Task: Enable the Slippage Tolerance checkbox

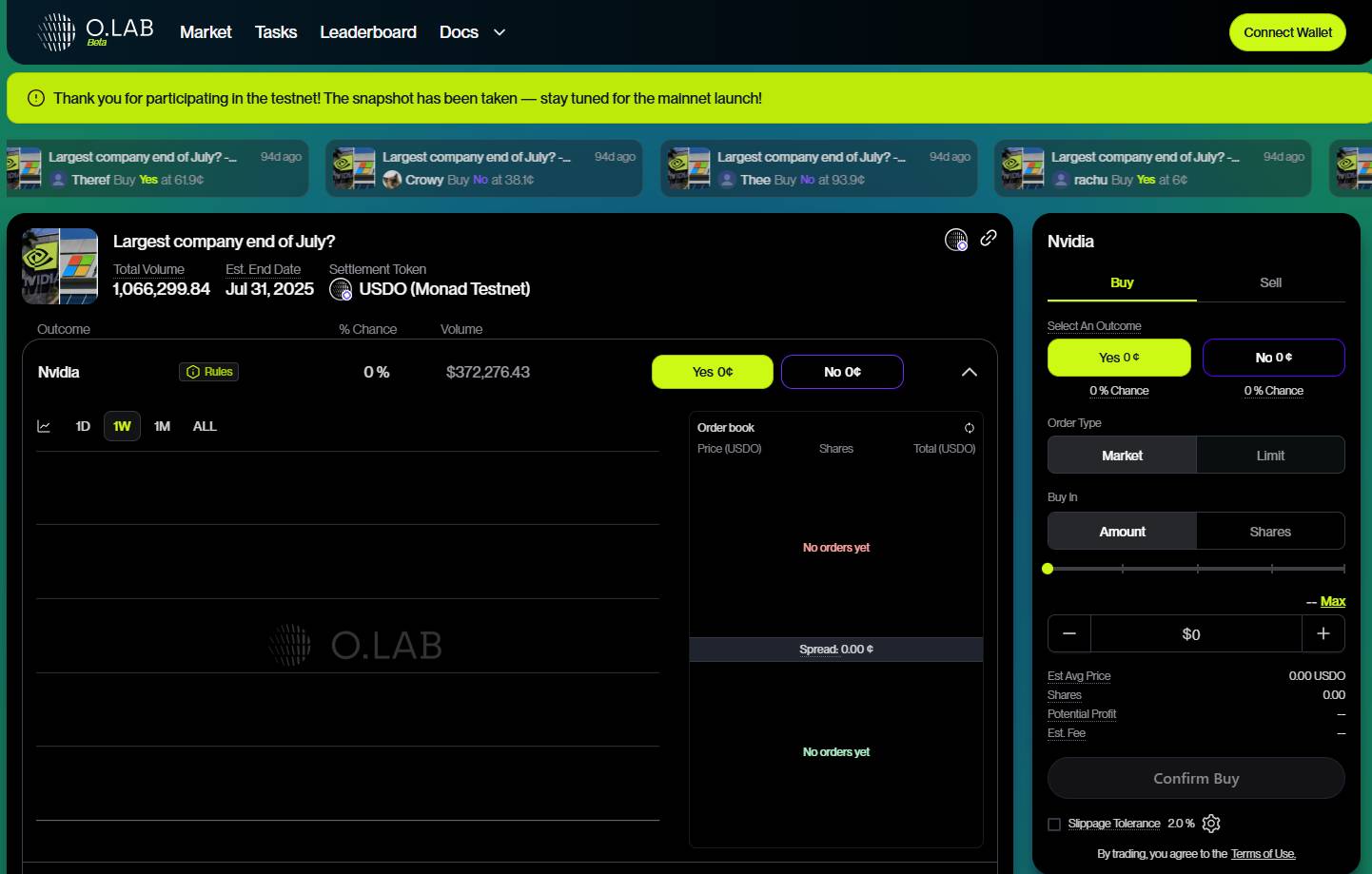Action: point(1054,825)
